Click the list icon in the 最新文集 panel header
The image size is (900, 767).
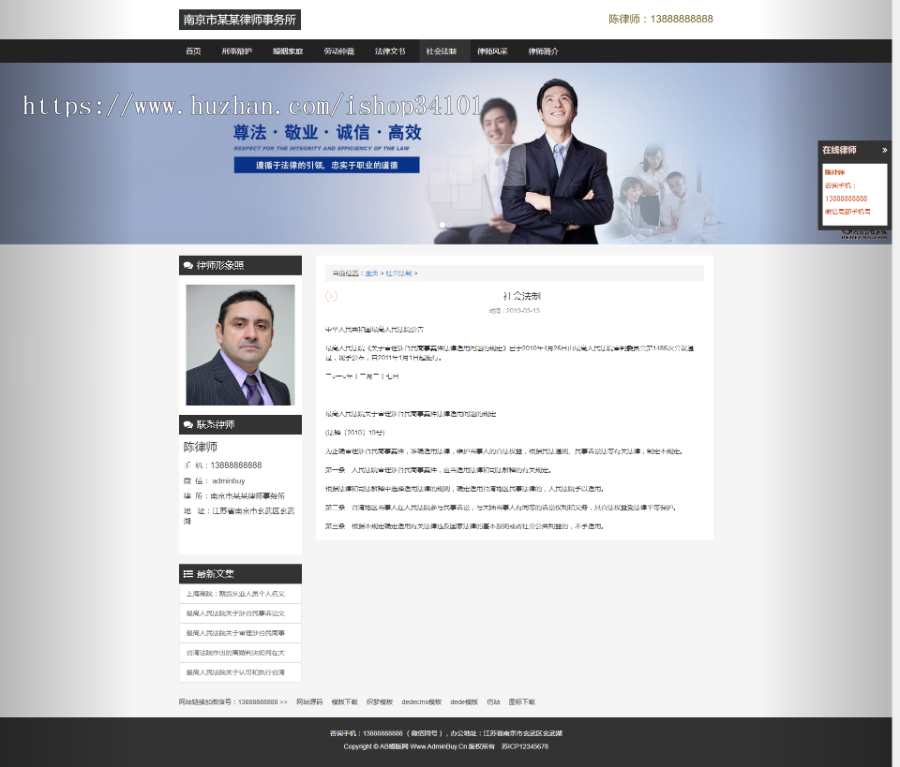click(x=187, y=573)
